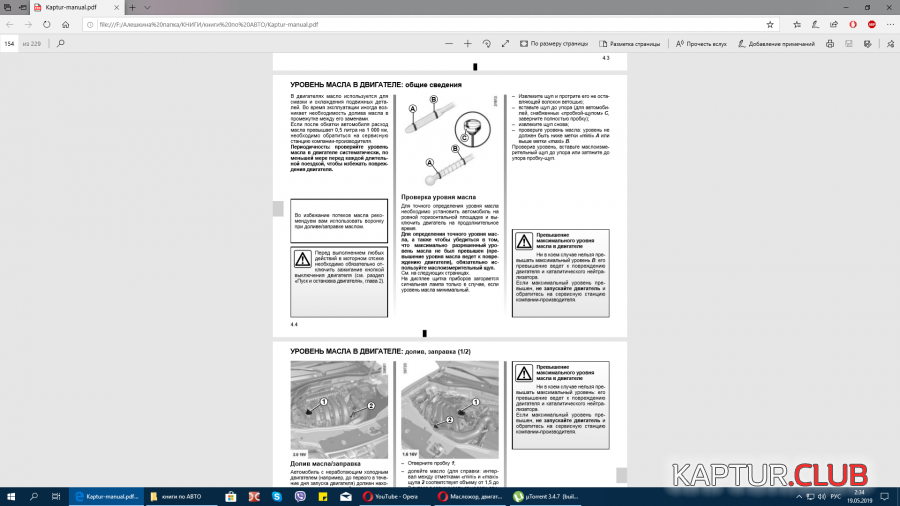Go back to the previous page

point(10,25)
